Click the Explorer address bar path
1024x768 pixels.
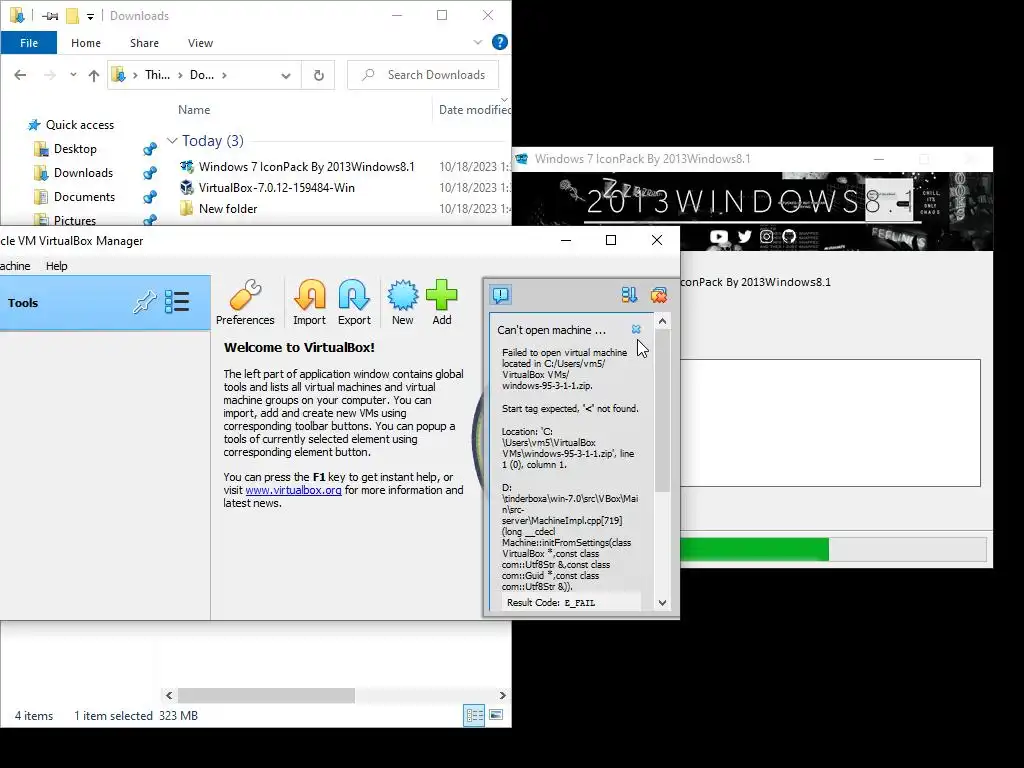pos(204,75)
